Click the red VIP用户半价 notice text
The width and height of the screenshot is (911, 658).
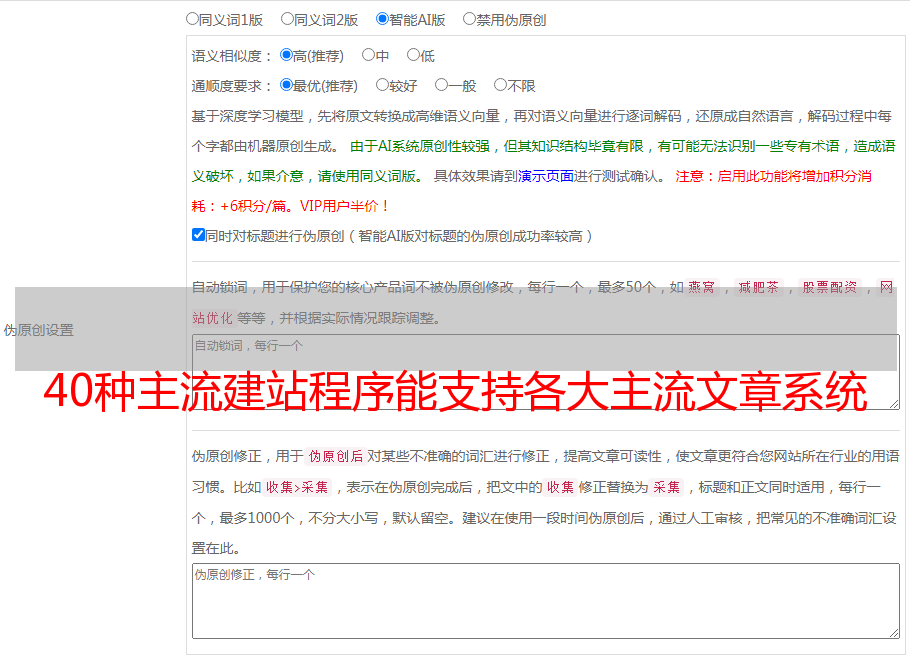[344, 206]
